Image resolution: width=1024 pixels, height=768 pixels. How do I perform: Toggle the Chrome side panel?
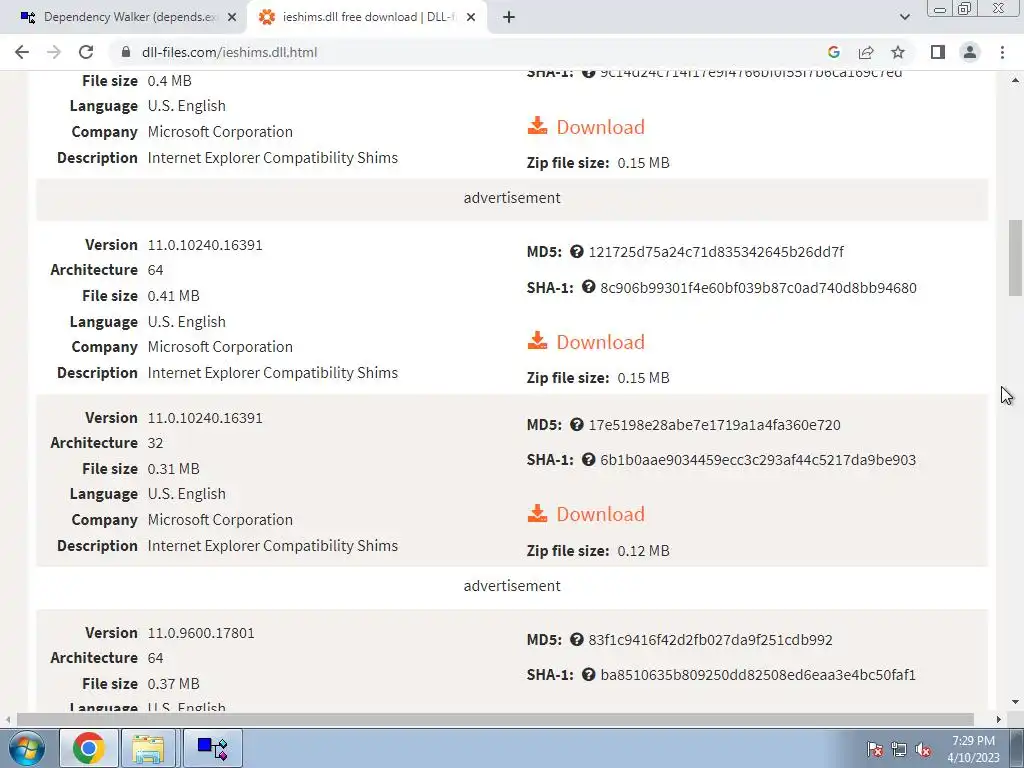(938, 52)
